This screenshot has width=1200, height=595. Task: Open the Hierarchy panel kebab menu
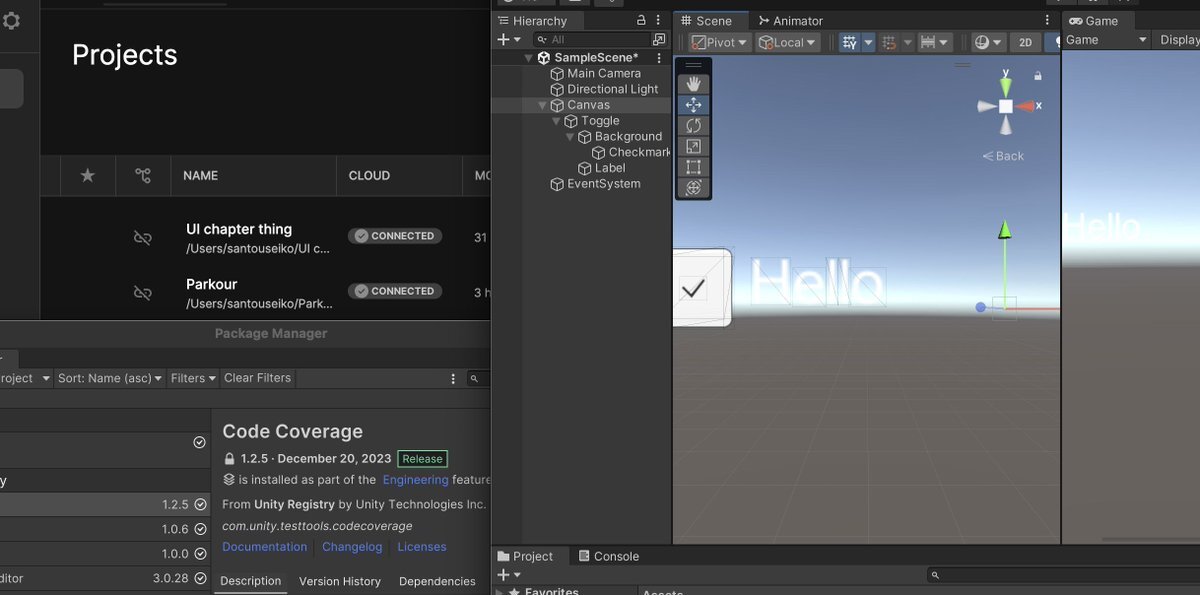[x=659, y=21]
